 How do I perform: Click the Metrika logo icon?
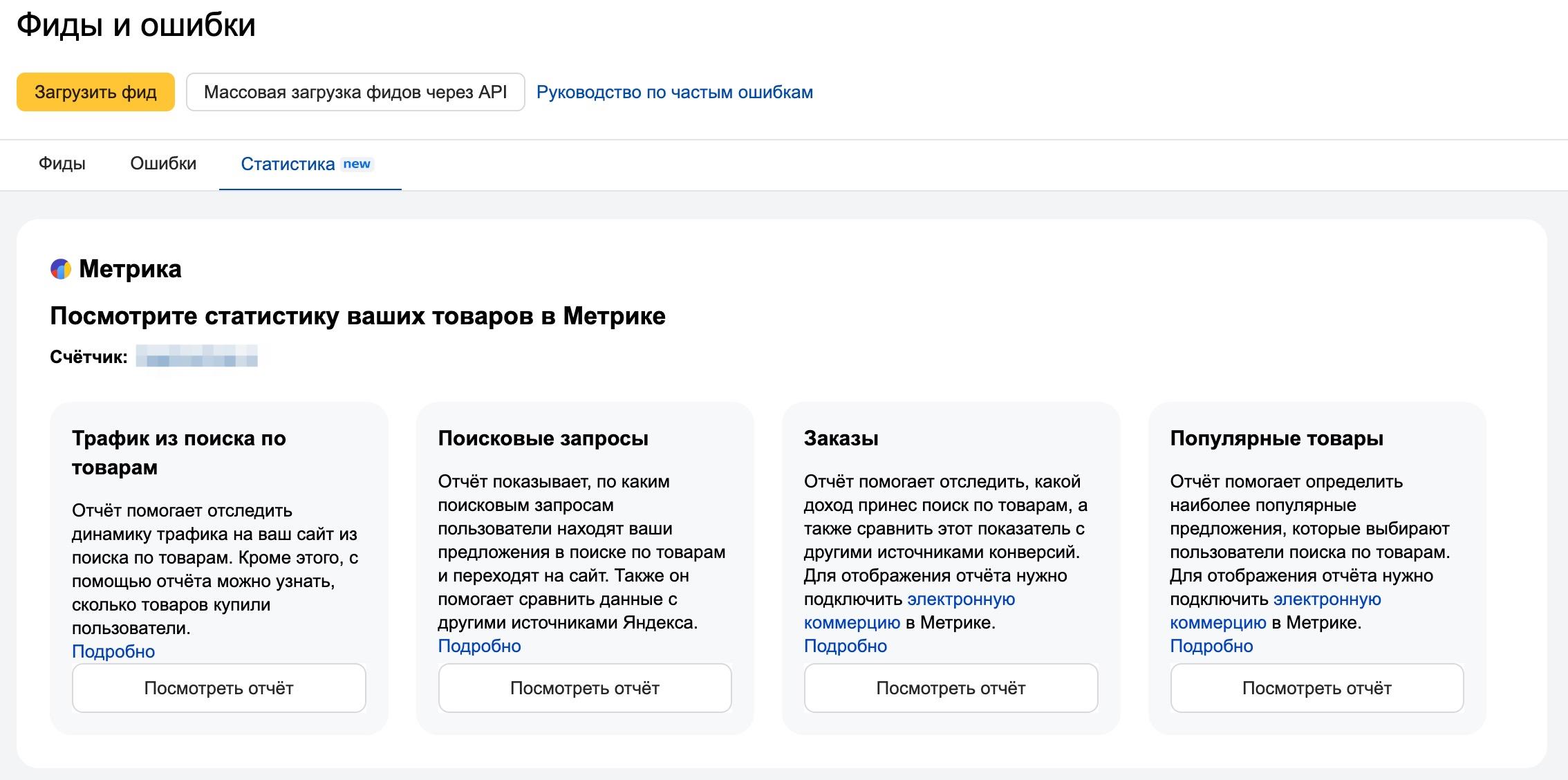[61, 269]
